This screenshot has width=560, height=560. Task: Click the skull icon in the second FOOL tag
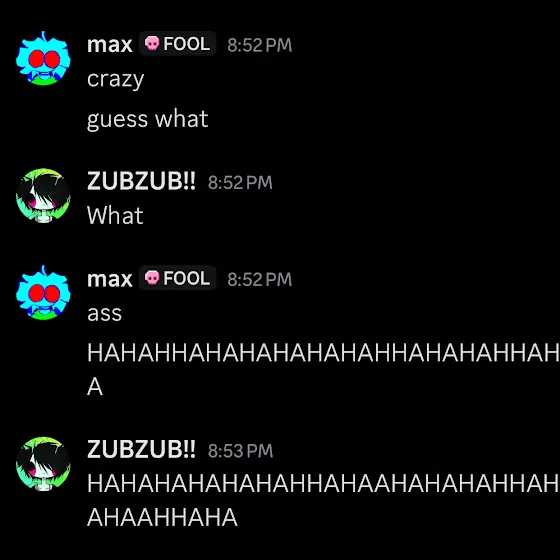[152, 278]
